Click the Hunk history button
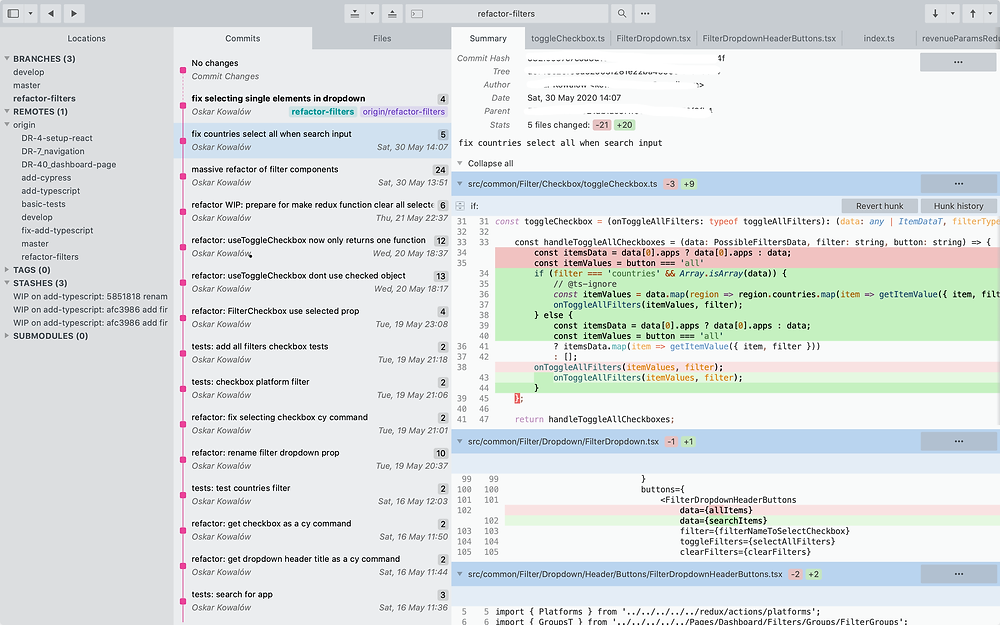 point(958,206)
